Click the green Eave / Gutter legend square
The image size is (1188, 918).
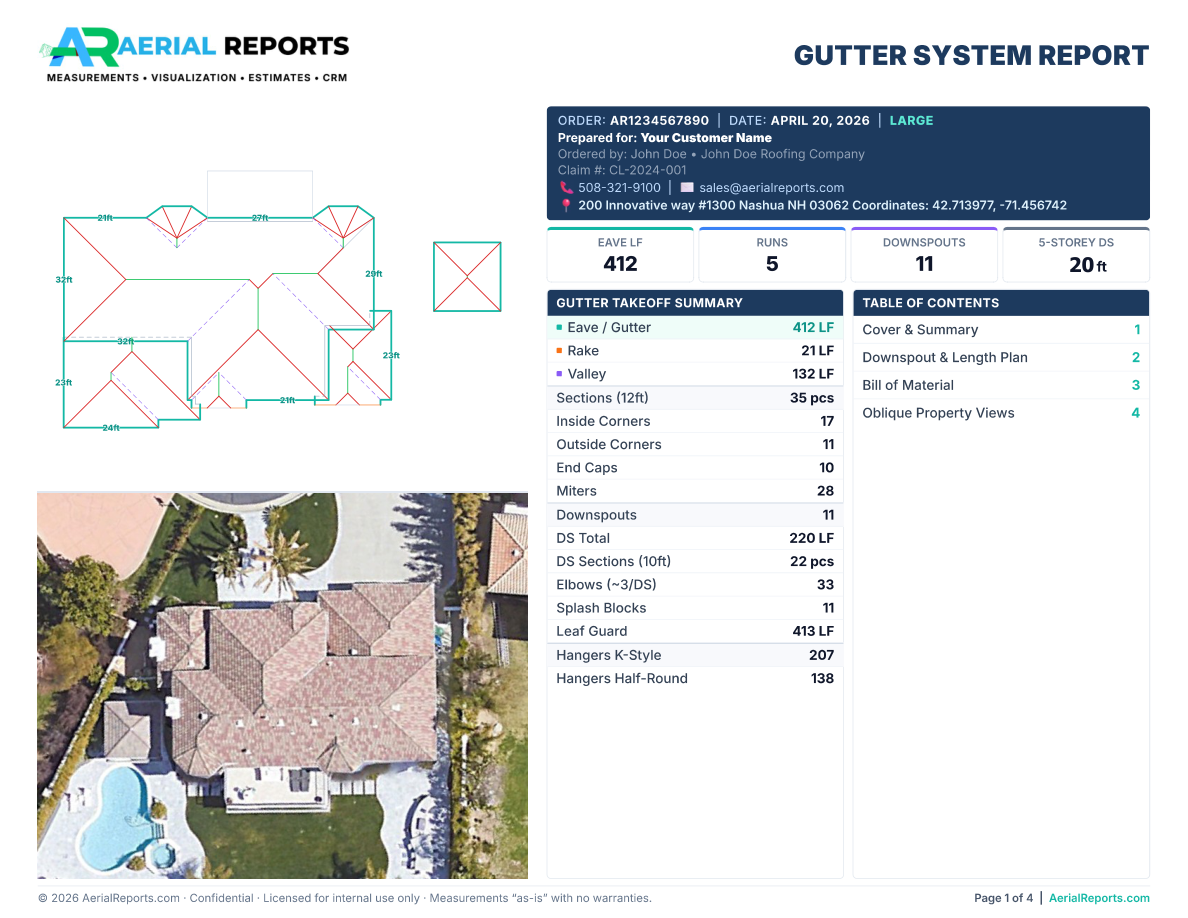(559, 328)
